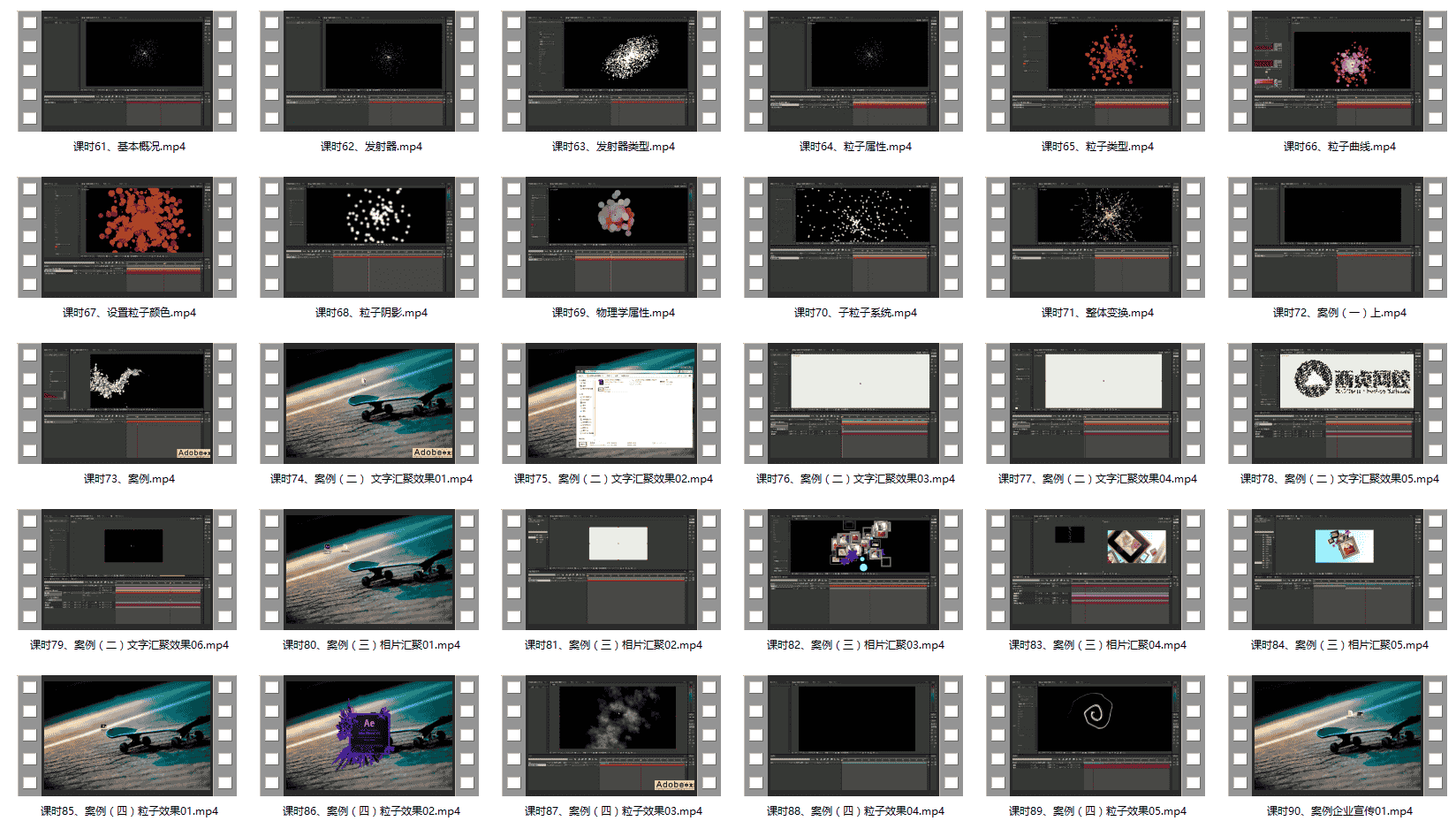Click the file name 课时74 文字汇聚效果01.mp4
The image size is (1456, 821).
tap(371, 479)
